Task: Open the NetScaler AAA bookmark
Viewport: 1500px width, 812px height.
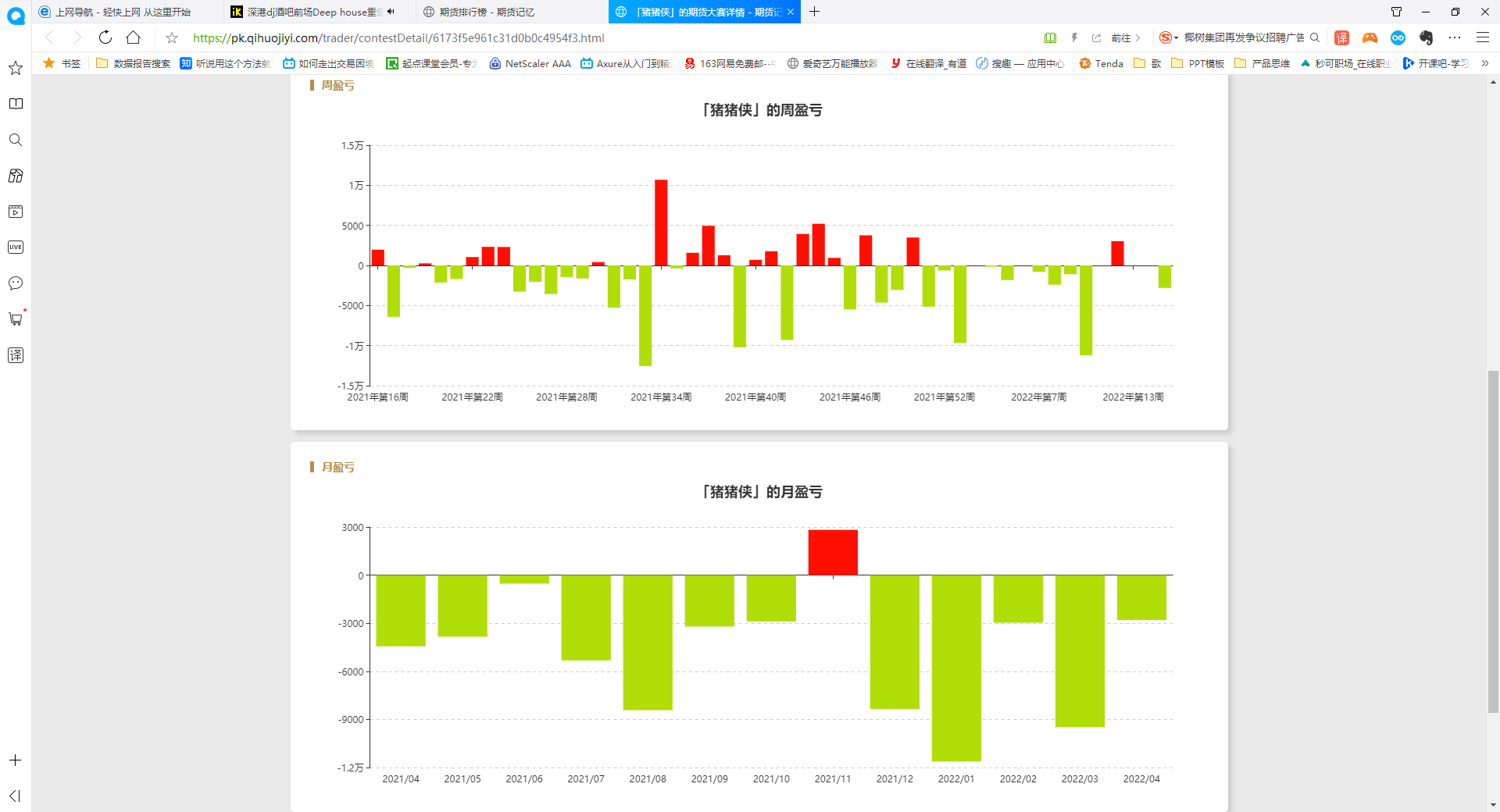Action: (x=530, y=63)
